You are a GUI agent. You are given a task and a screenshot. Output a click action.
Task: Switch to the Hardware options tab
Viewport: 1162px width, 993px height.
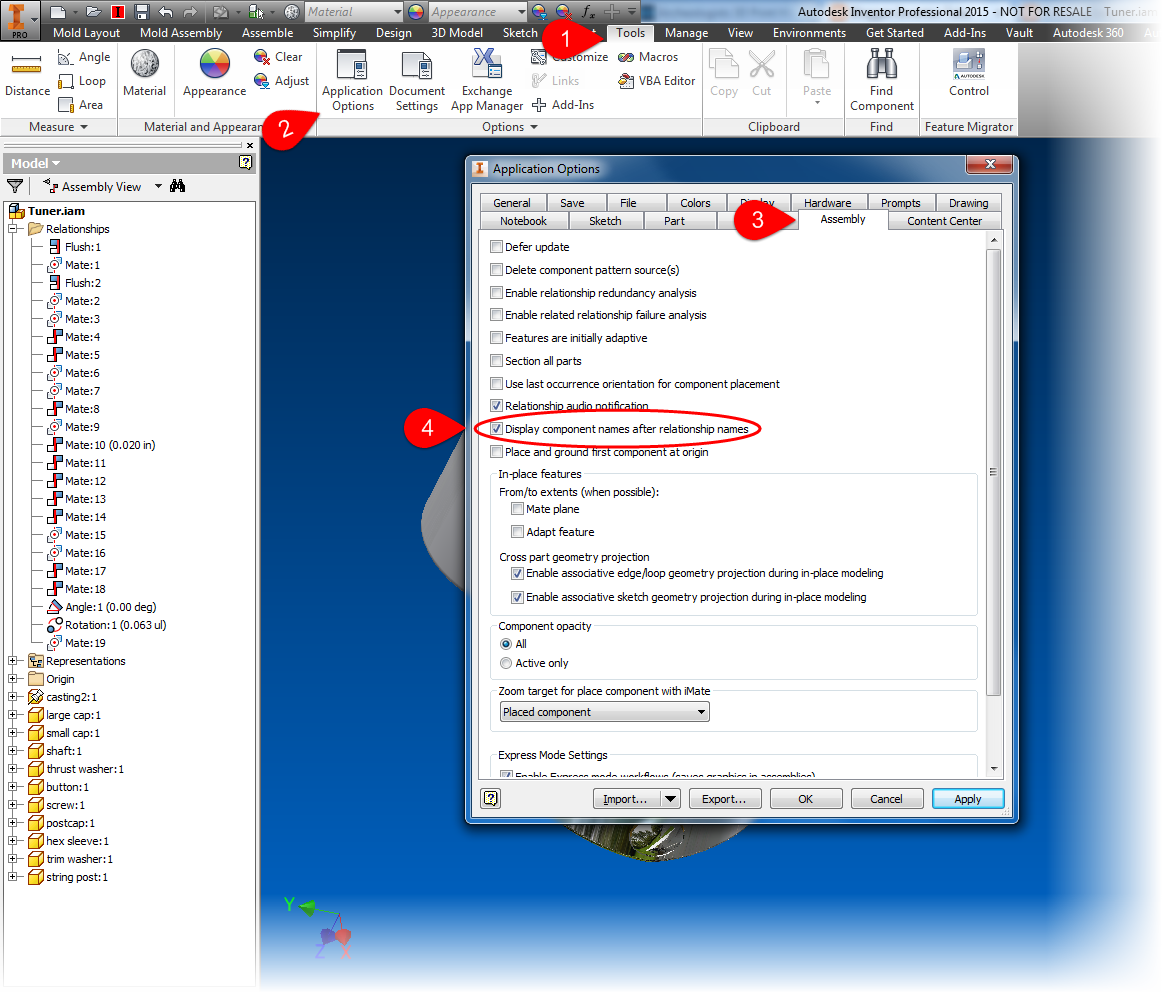pyautogui.click(x=827, y=203)
